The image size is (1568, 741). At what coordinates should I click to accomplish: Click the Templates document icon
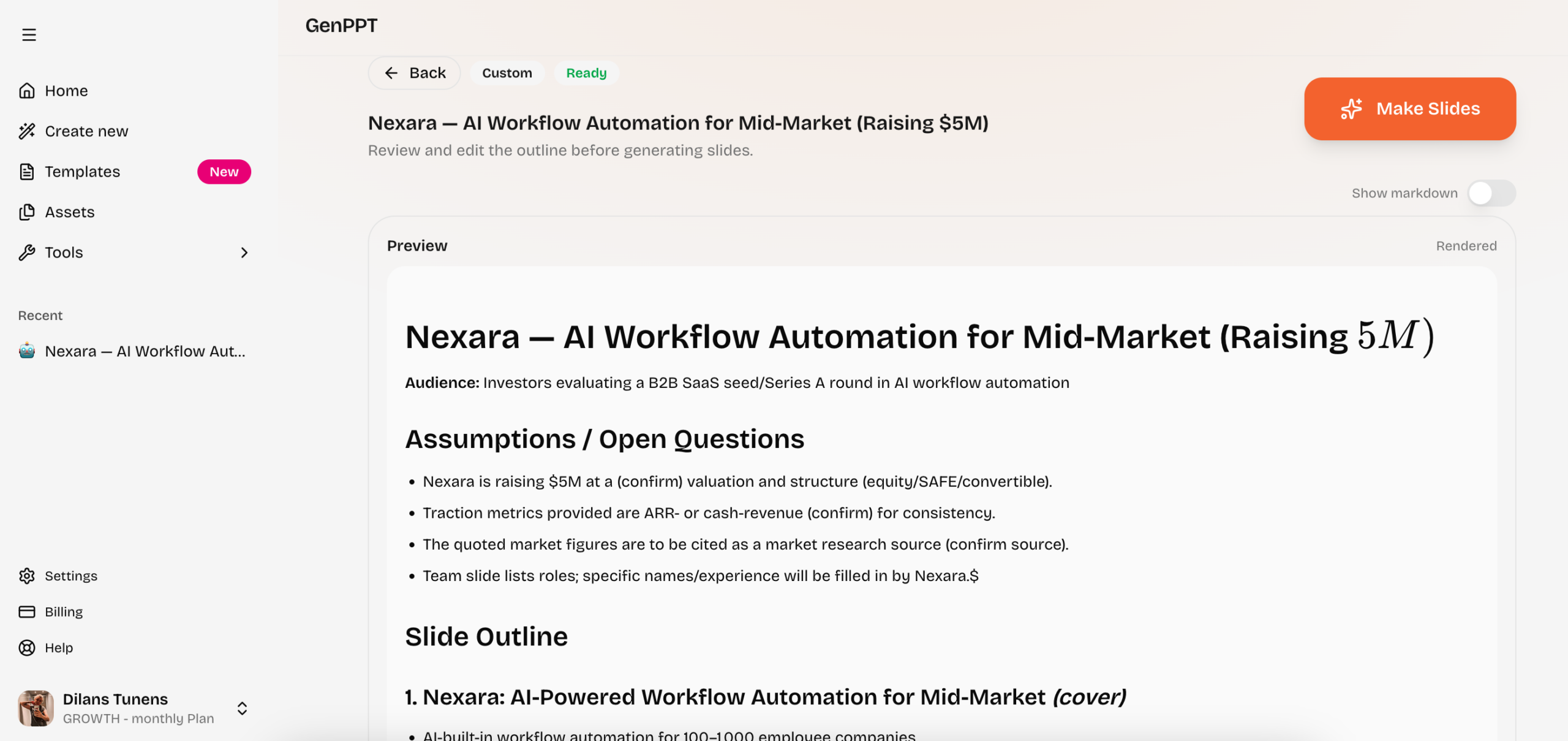(x=26, y=172)
